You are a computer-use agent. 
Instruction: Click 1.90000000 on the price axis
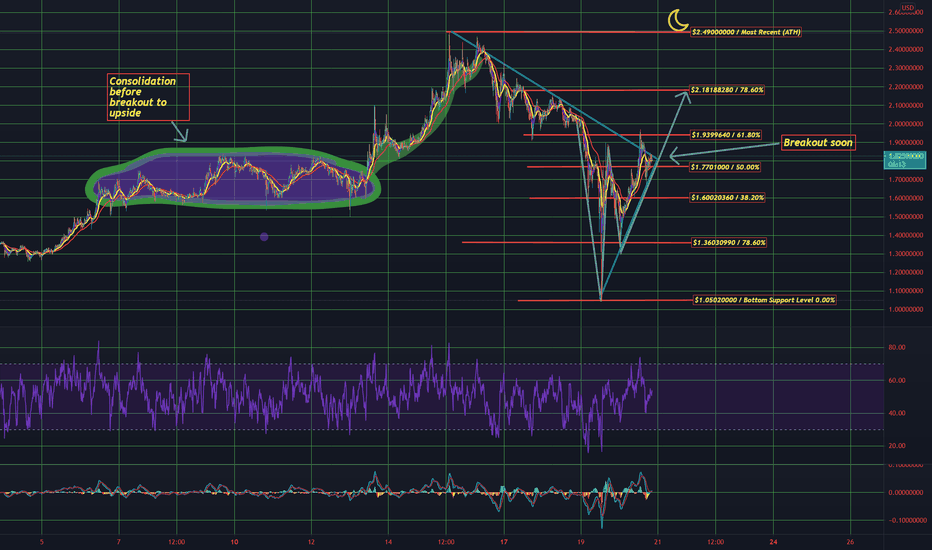coord(905,143)
